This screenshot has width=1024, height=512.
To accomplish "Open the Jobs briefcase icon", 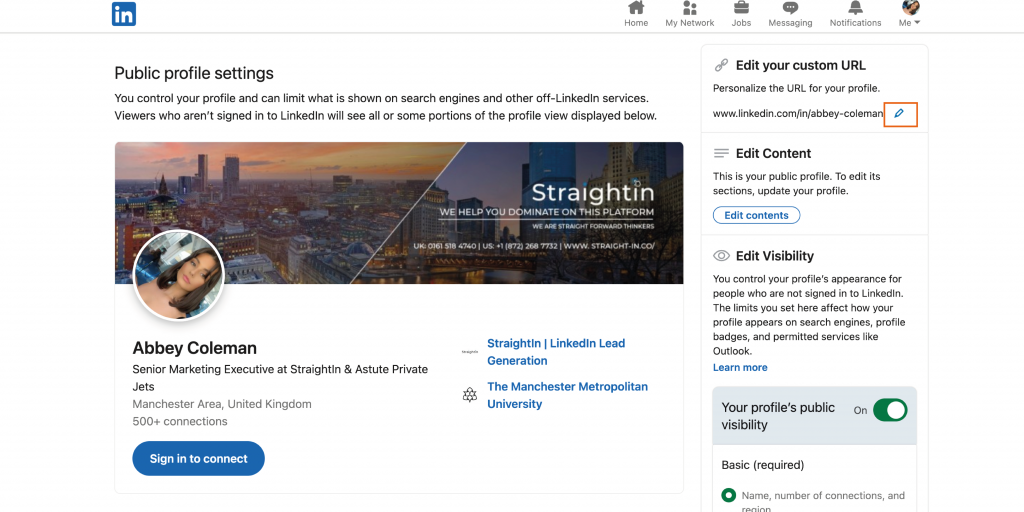I will [741, 8].
